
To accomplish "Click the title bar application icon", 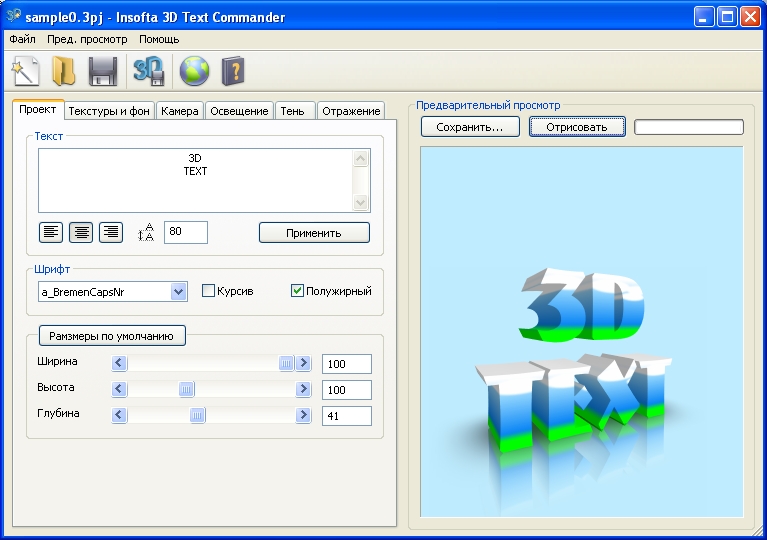I will pos(14,17).
